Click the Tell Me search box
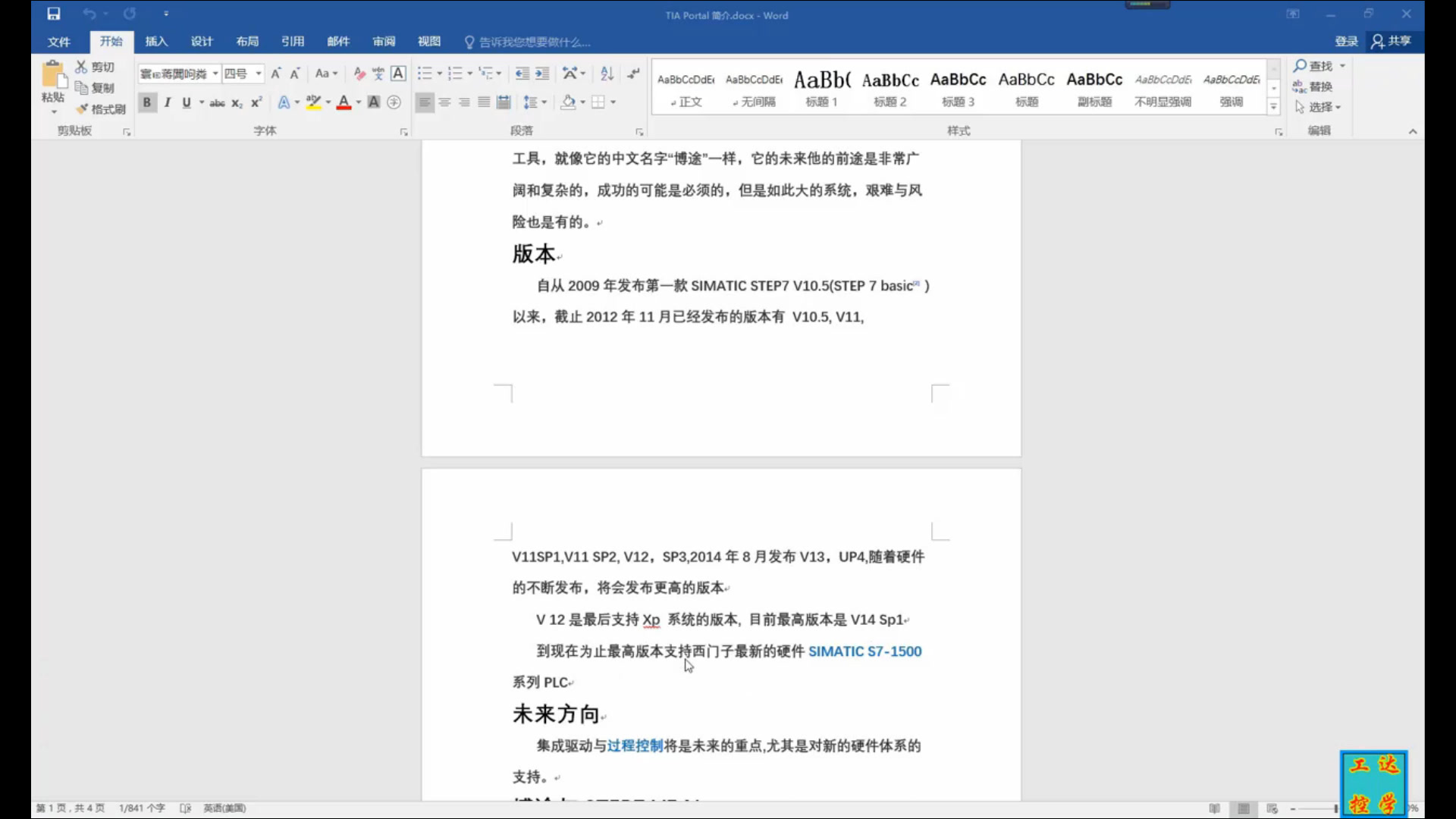The image size is (1456, 819). 528,42
